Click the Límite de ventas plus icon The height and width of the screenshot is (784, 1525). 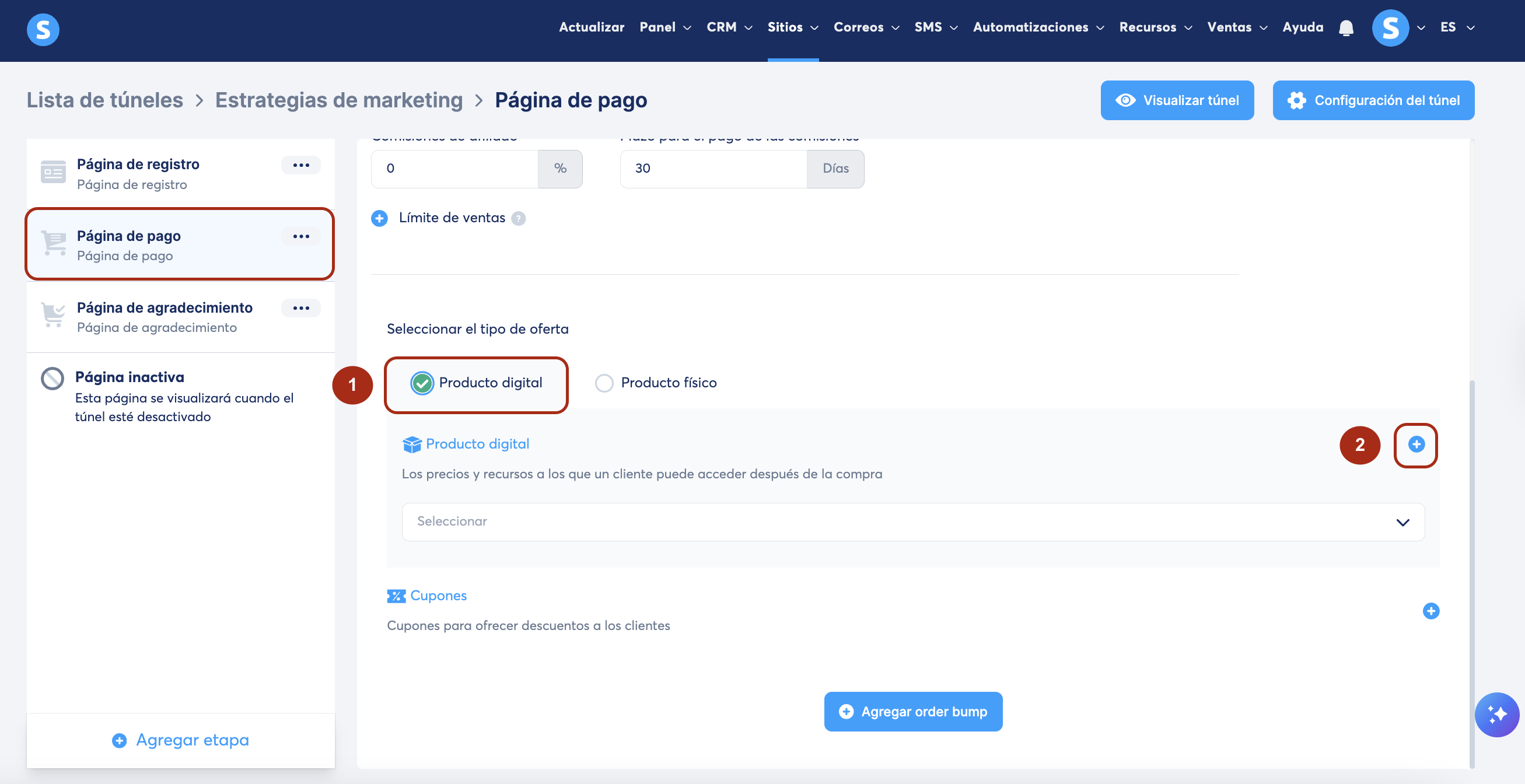(379, 219)
